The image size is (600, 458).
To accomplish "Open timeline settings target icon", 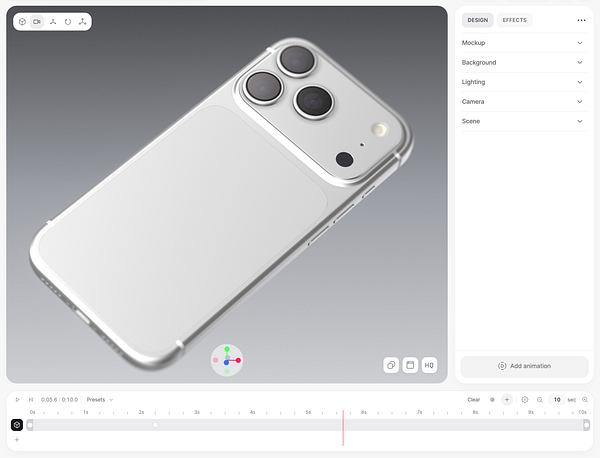I will [x=525, y=399].
